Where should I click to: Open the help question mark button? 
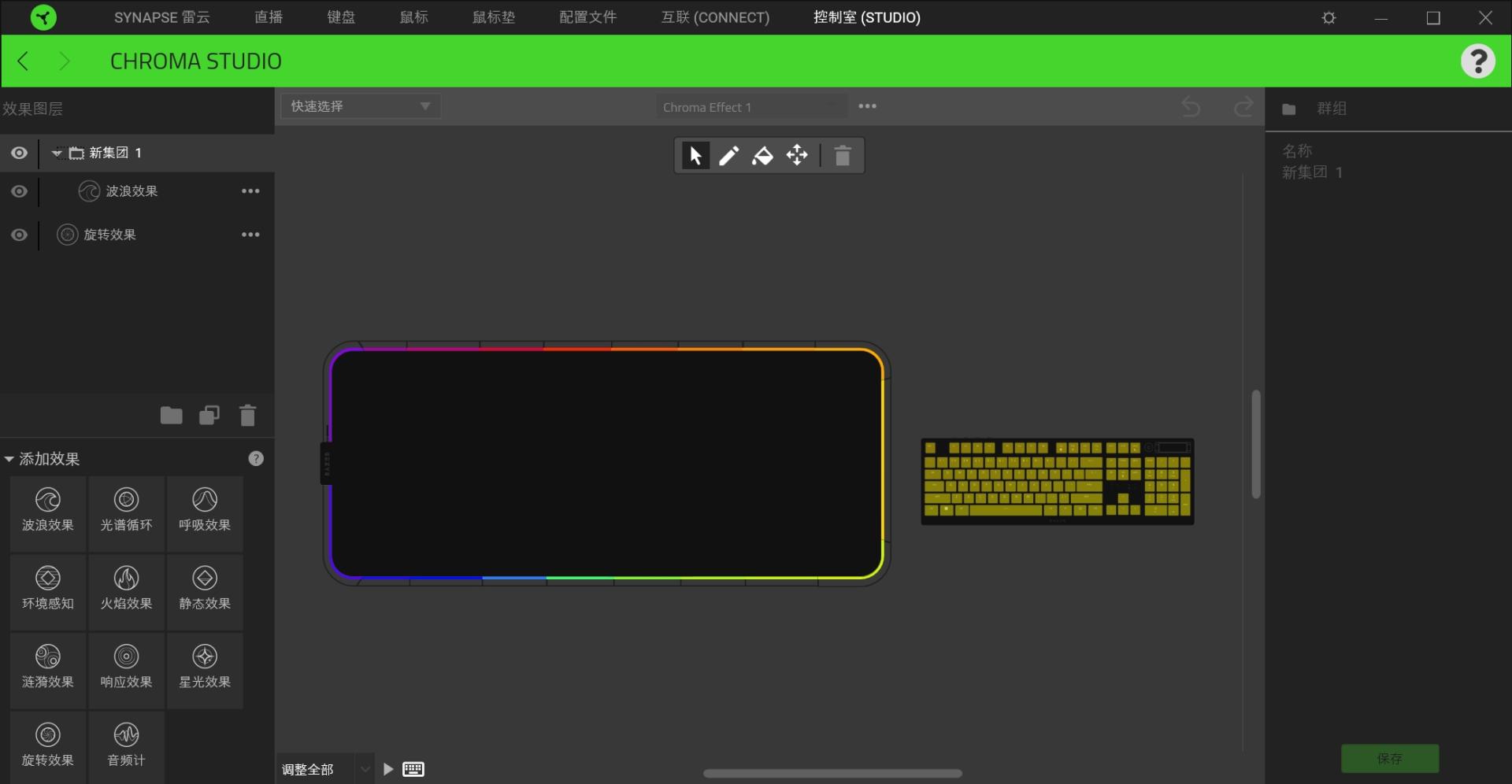pyautogui.click(x=1477, y=61)
